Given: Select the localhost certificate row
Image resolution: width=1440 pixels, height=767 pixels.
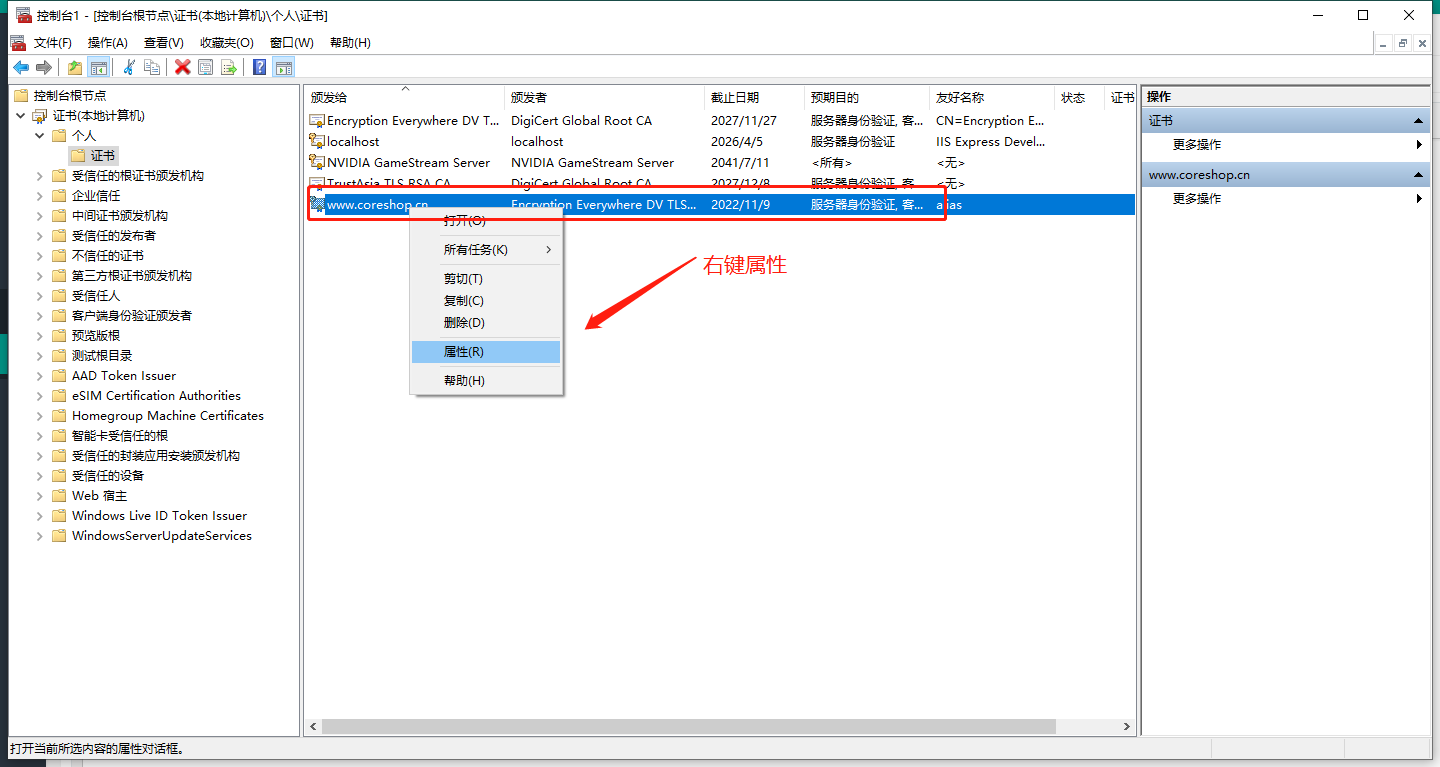Looking at the screenshot, I should [x=353, y=142].
